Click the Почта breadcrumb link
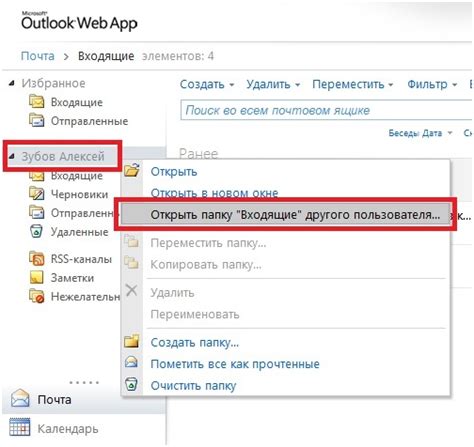The height and width of the screenshot is (447, 474). point(38,56)
